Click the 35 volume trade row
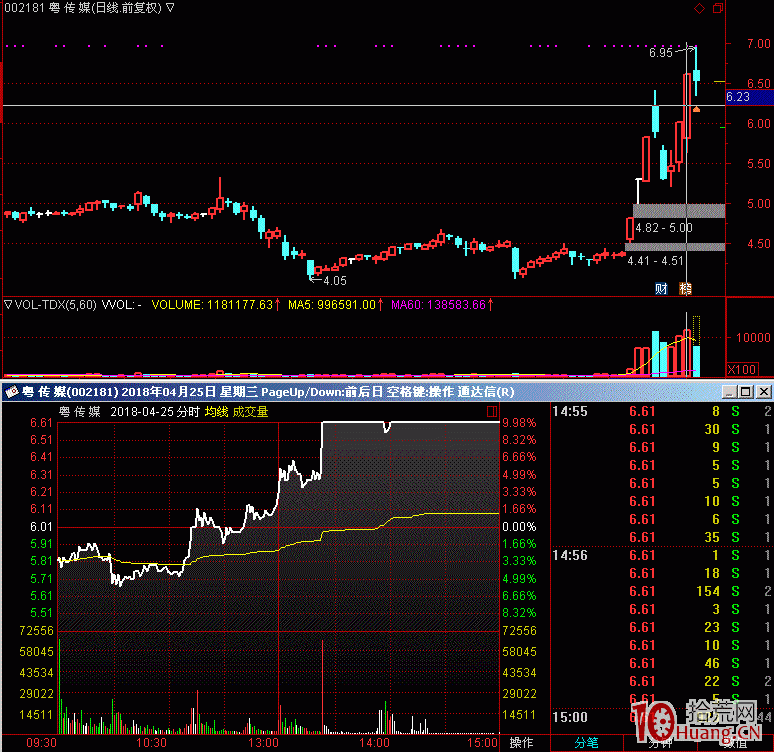The height and width of the screenshot is (752, 774). click(661, 537)
